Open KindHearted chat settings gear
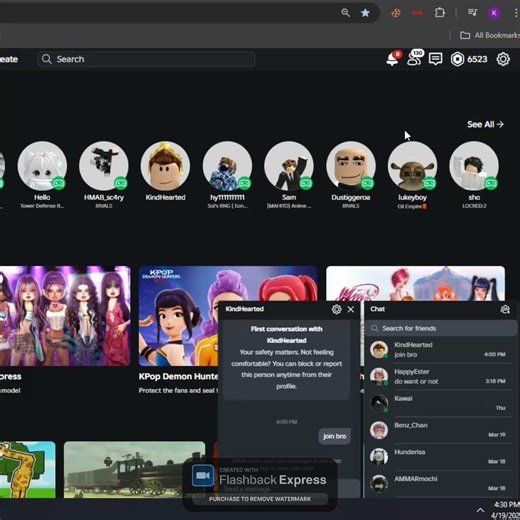Image resolution: width=520 pixels, height=520 pixels. pyautogui.click(x=337, y=309)
